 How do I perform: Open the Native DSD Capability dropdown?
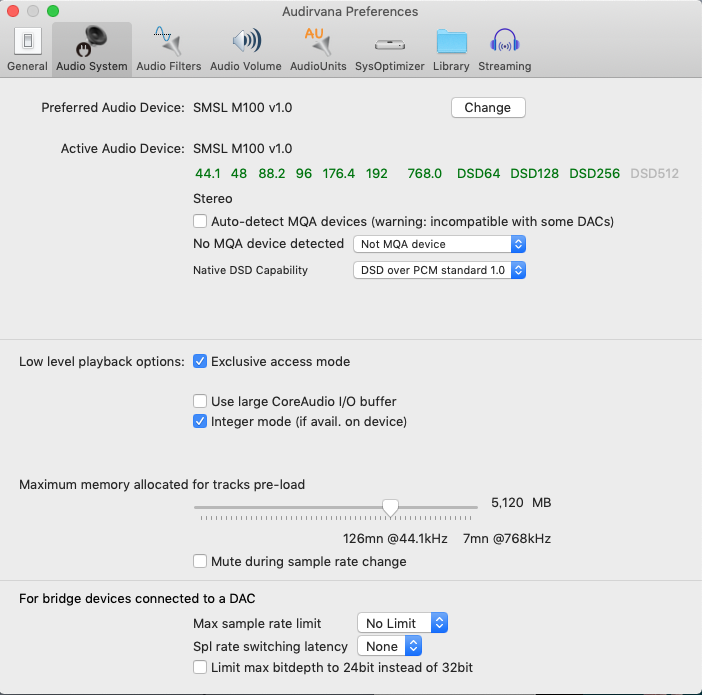[x=439, y=270]
